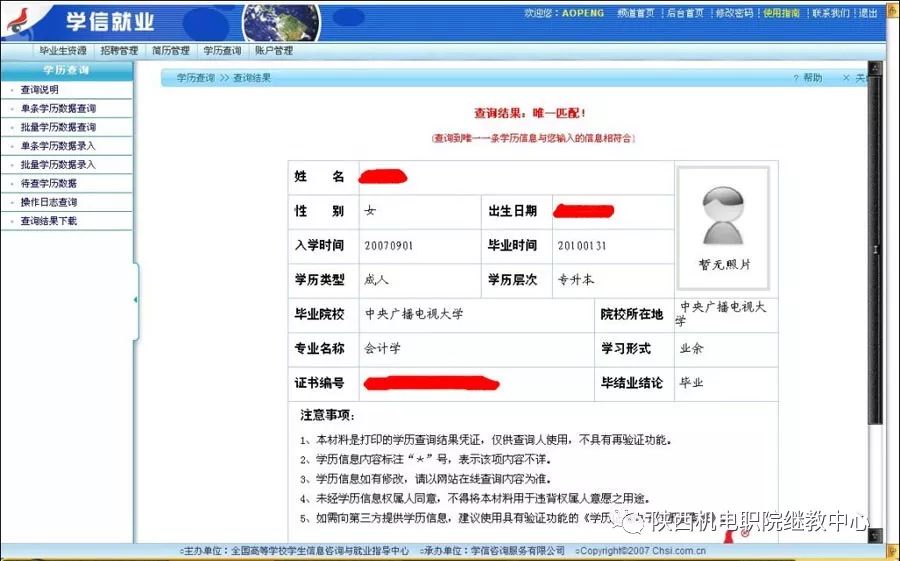The width and height of the screenshot is (900, 561).
Task: Click footer Chsi.com.cn copyright text
Action: 643,551
